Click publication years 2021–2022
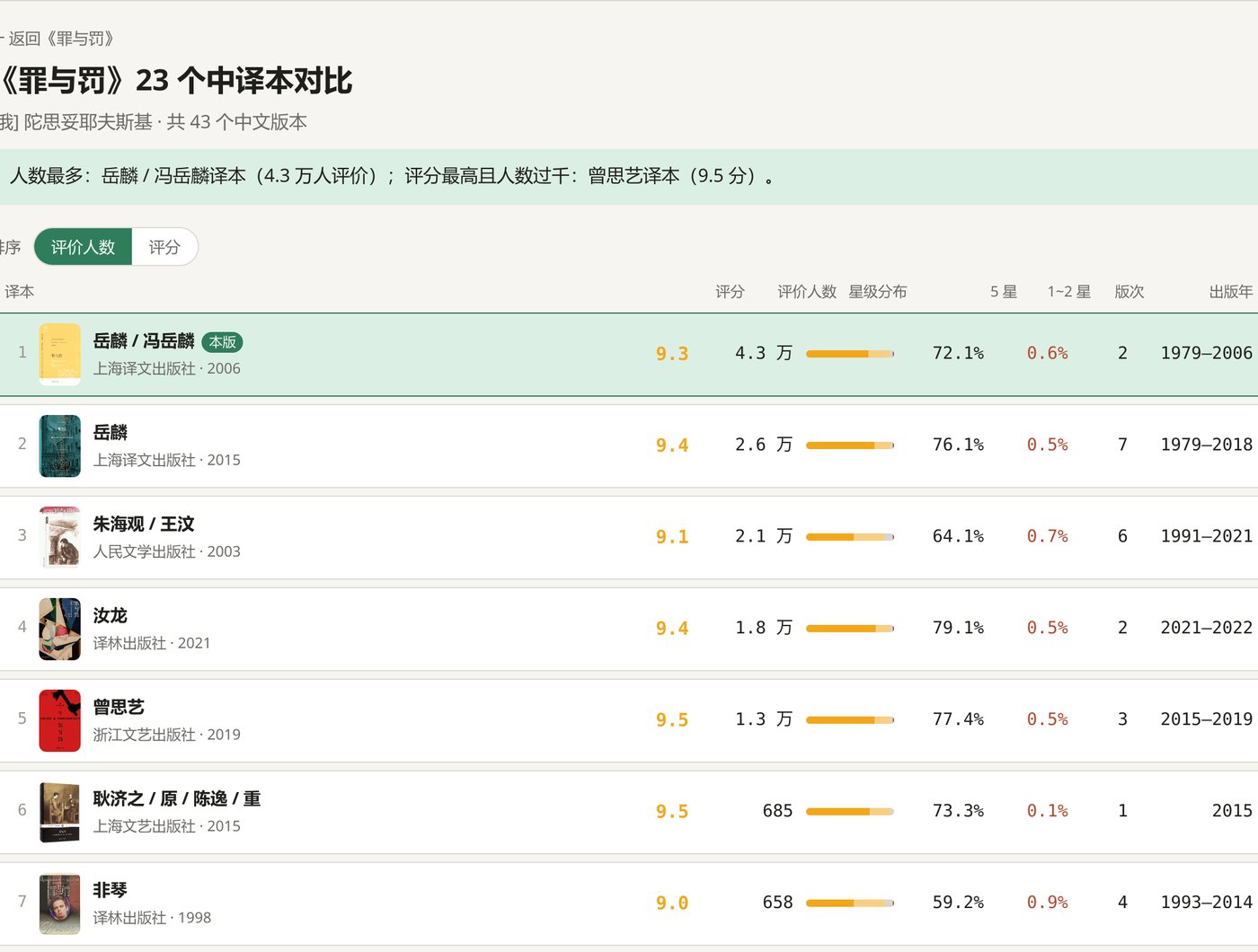This screenshot has width=1258, height=952. tap(1207, 628)
